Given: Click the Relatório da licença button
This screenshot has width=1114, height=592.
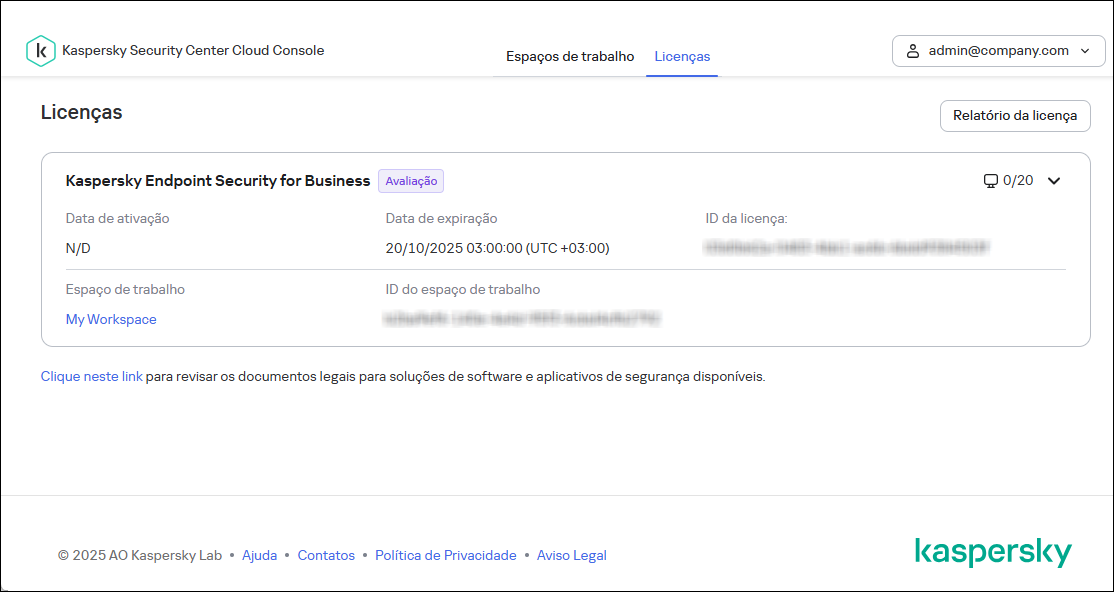Looking at the screenshot, I should pyautogui.click(x=1014, y=116).
